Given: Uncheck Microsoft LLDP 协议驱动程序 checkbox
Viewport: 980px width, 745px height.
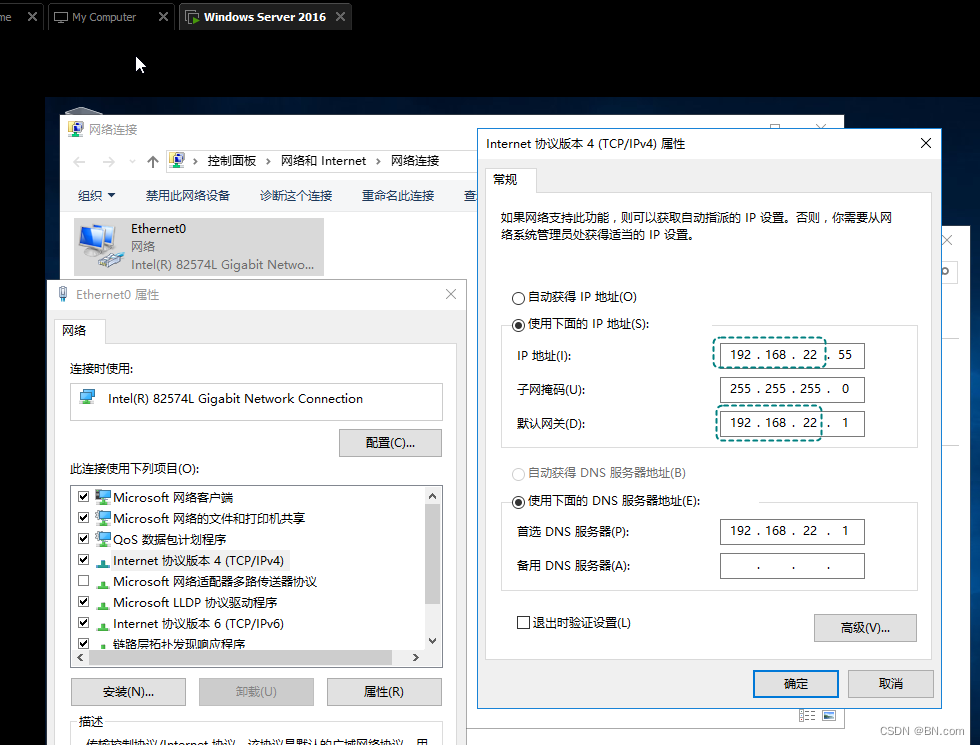Looking at the screenshot, I should tap(83, 601).
